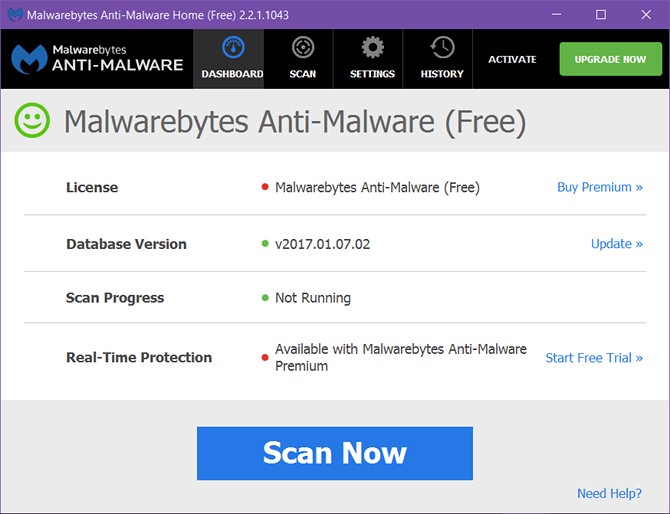Click the Malwarebytes Anti-Malware header logo

tap(97, 58)
